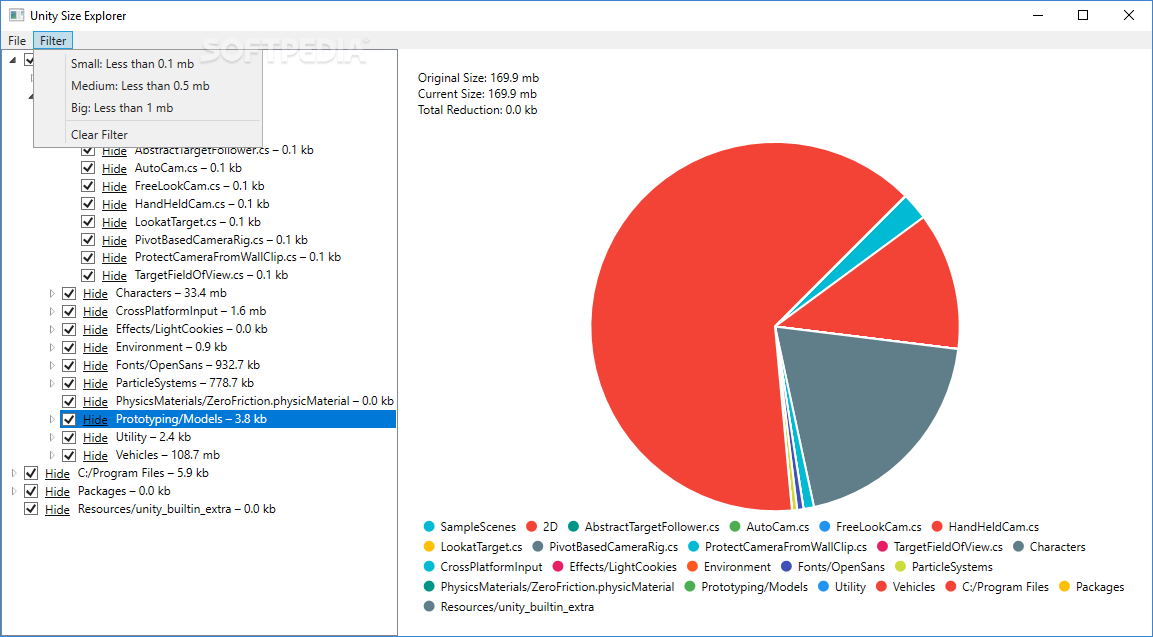This screenshot has width=1153, height=637.
Task: Click Hide link for Vehicles
Action: pyautogui.click(x=95, y=455)
